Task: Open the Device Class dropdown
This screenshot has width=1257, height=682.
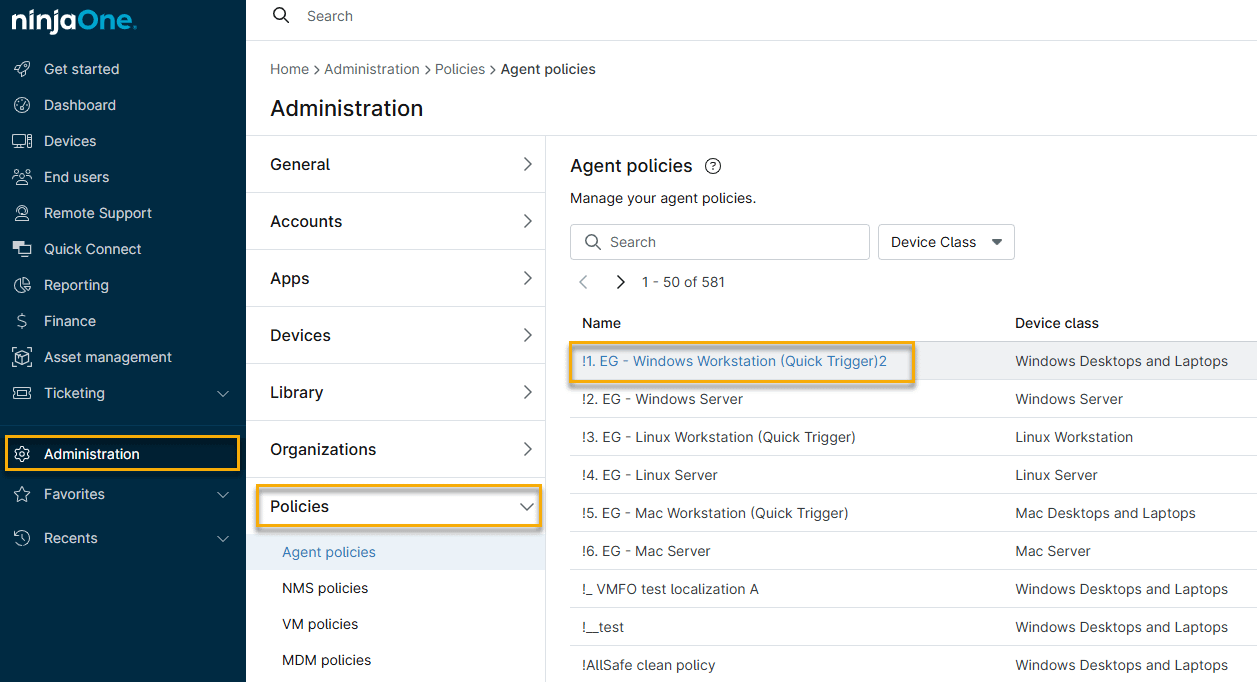Action: point(945,242)
